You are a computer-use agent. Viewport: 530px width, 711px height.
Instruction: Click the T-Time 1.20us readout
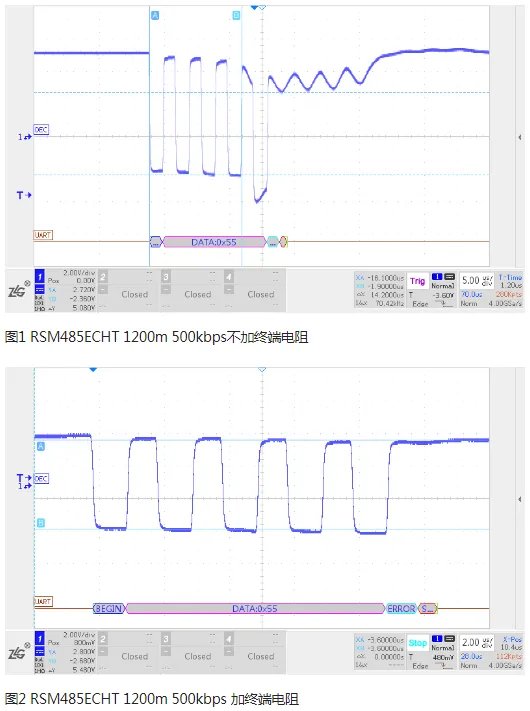[x=510, y=281]
